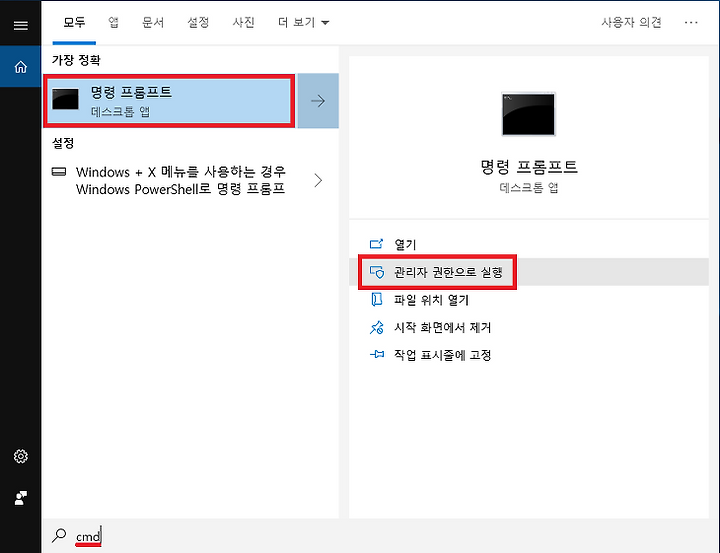Switch to the 문서 tab

pyautogui.click(x=153, y=22)
